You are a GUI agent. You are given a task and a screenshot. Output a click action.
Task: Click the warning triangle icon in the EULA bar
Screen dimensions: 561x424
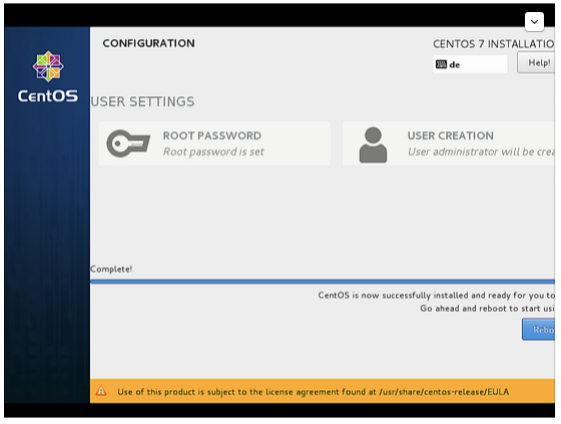[101, 391]
